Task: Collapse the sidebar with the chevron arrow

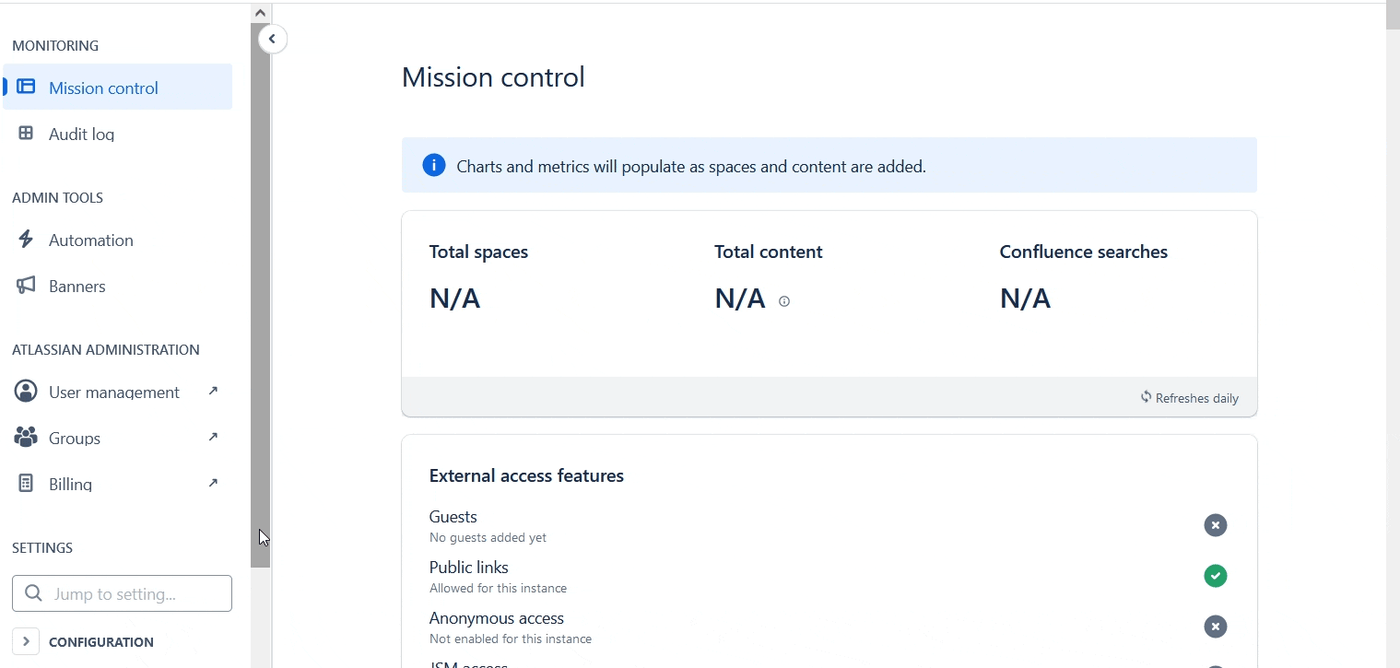Action: coord(272,38)
